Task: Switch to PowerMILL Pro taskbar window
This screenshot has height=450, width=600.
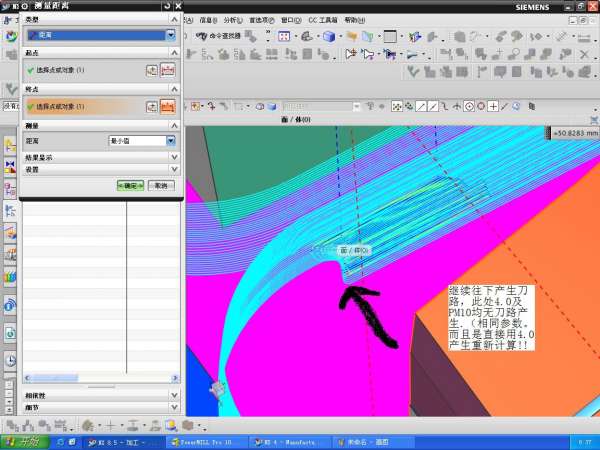Action: coord(204,441)
